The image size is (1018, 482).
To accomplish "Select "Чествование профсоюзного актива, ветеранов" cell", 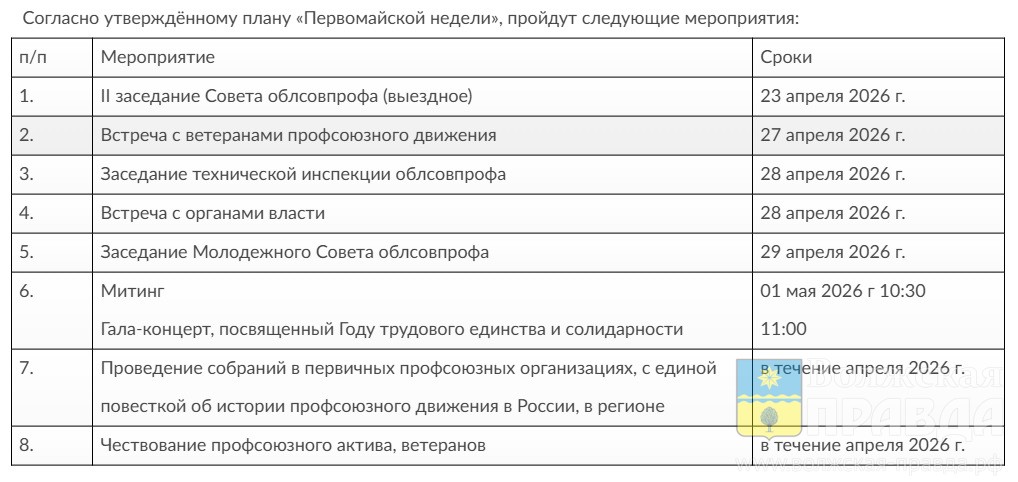I will click(x=293, y=445).
